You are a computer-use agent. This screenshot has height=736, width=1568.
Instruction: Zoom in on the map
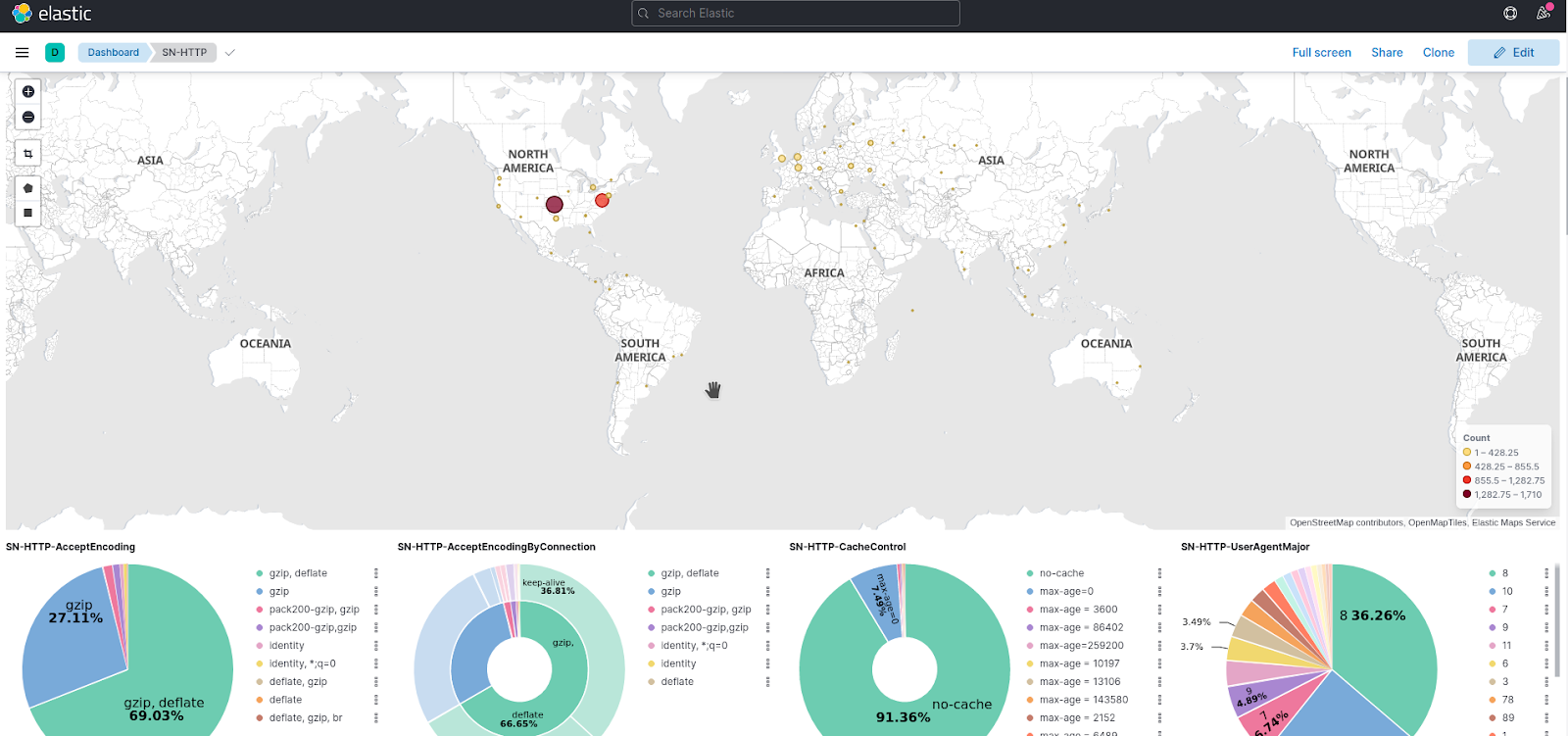tap(28, 92)
